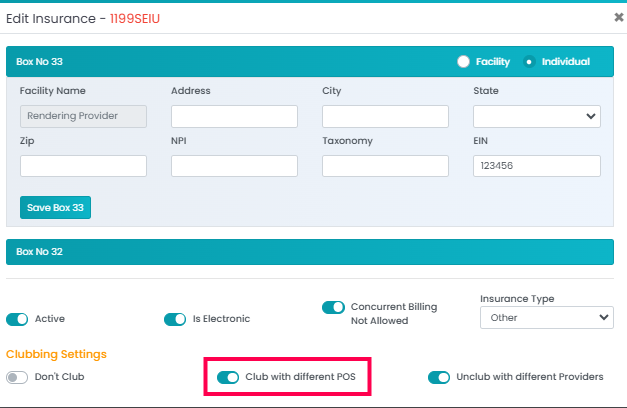627x408 pixels.
Task: Disable the Is Electronic toggle
Action: 175,319
